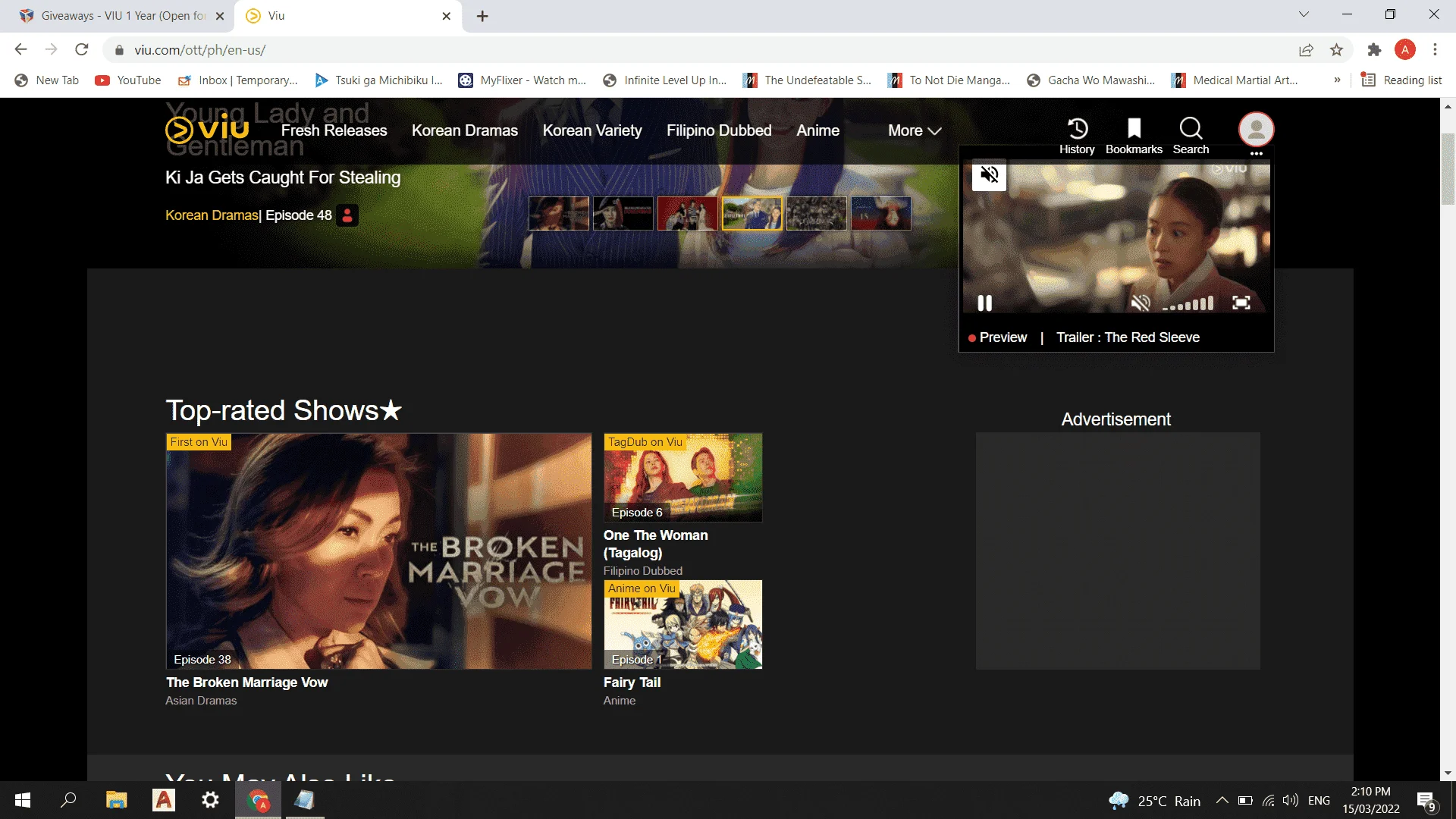
Task: Click the Fairy Tail title link
Action: [632, 682]
